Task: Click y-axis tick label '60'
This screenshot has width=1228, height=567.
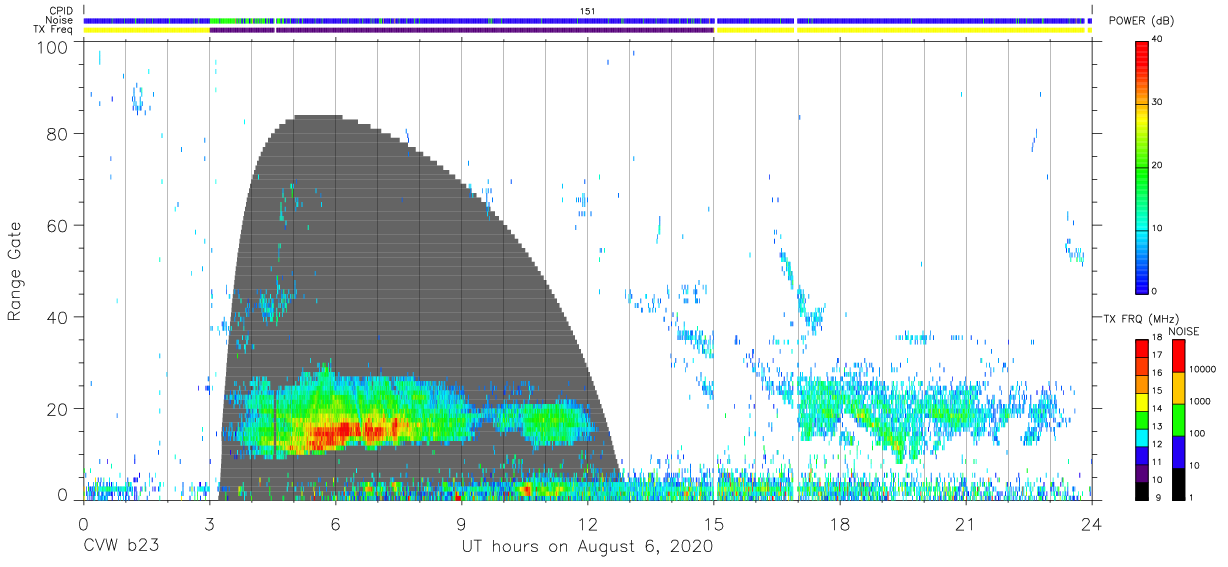Action: coord(57,225)
